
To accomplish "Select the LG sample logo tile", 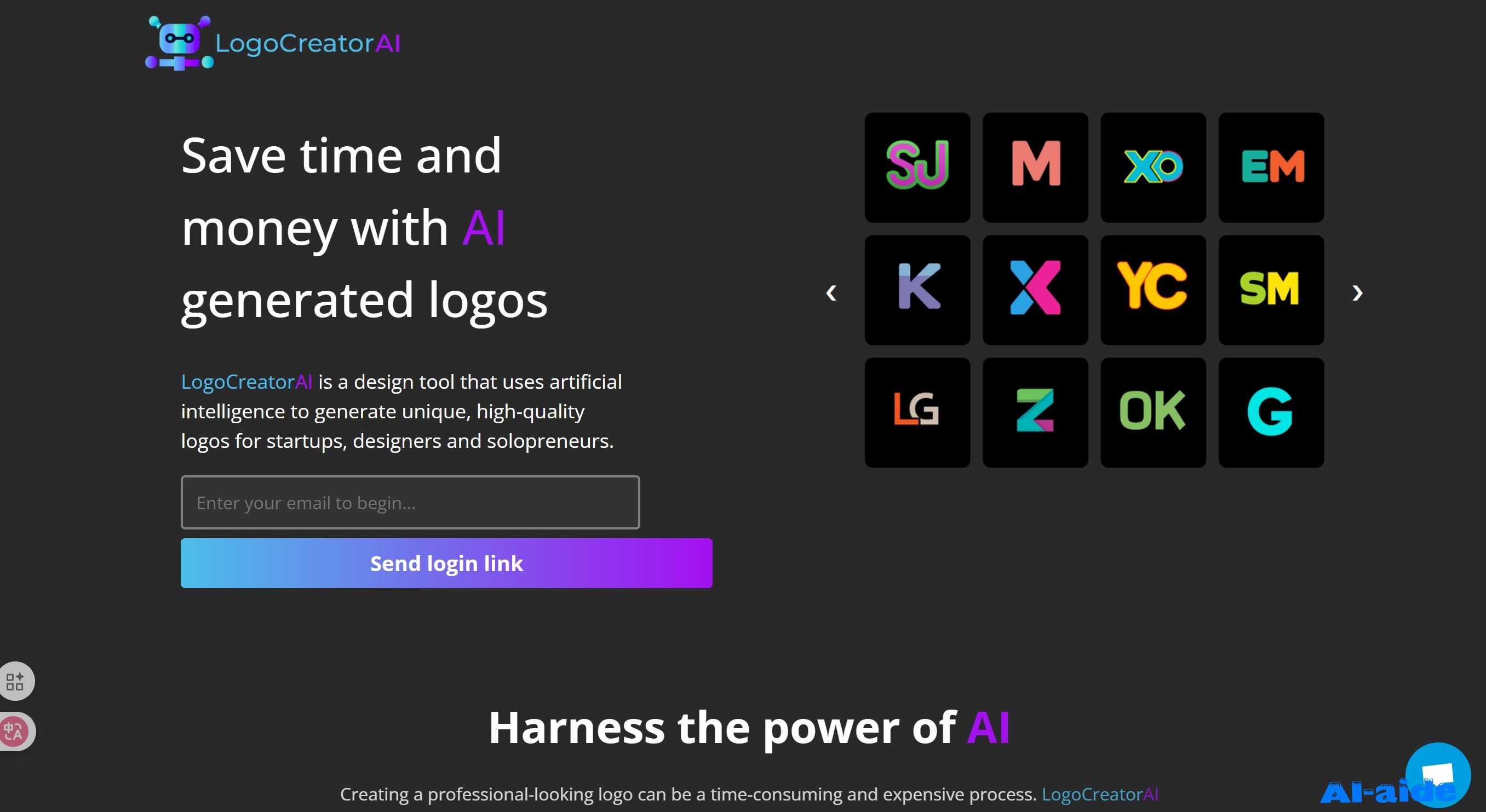I will (x=917, y=412).
